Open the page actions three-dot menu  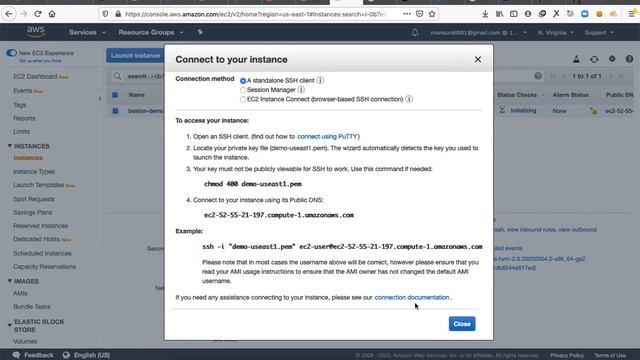(407, 14)
